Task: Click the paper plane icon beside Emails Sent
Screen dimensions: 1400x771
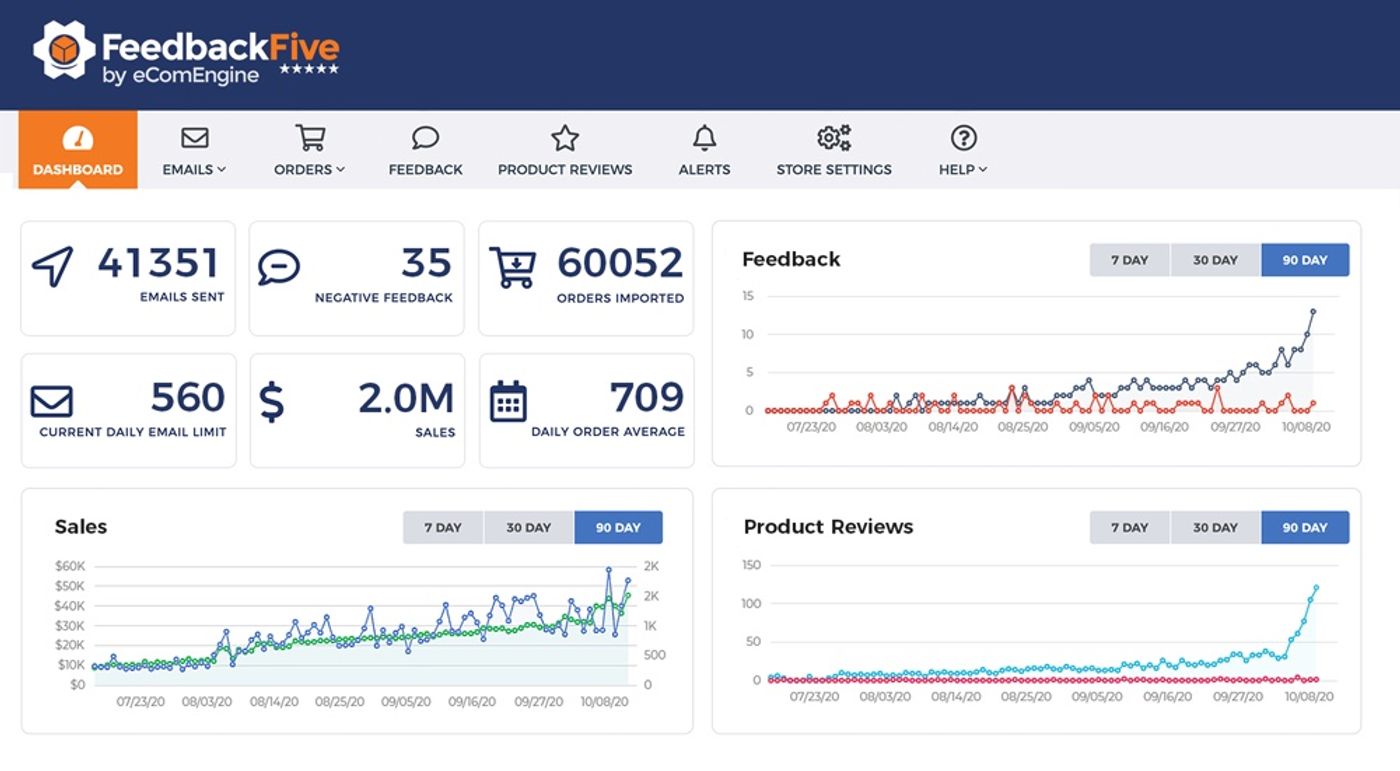Action: (x=52, y=266)
